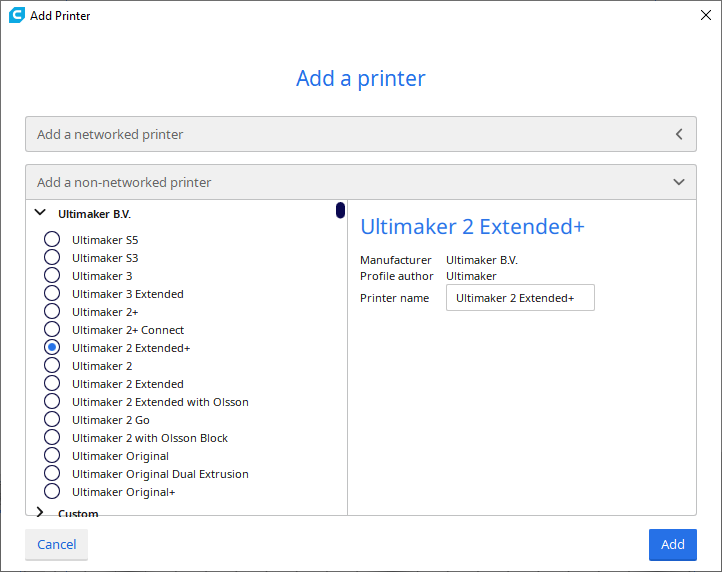Click the printer list scrollbar handle
This screenshot has width=722, height=573.
[x=340, y=211]
